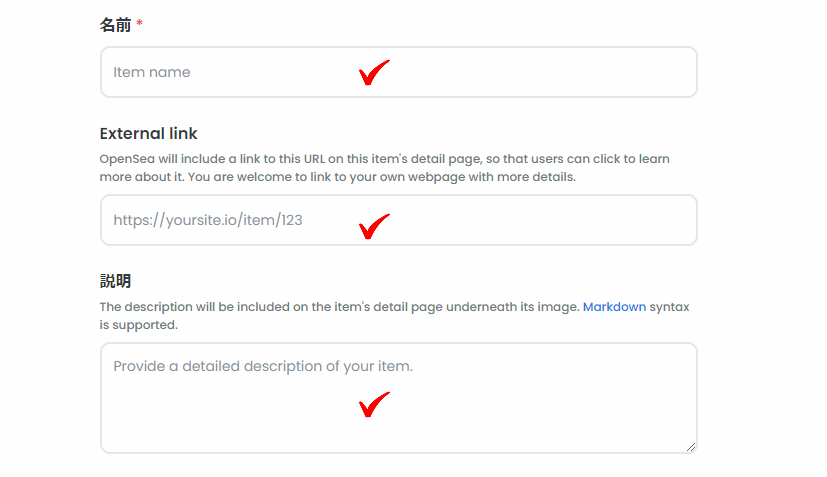Focus the description textarea
This screenshot has width=827, height=477.
[x=399, y=398]
